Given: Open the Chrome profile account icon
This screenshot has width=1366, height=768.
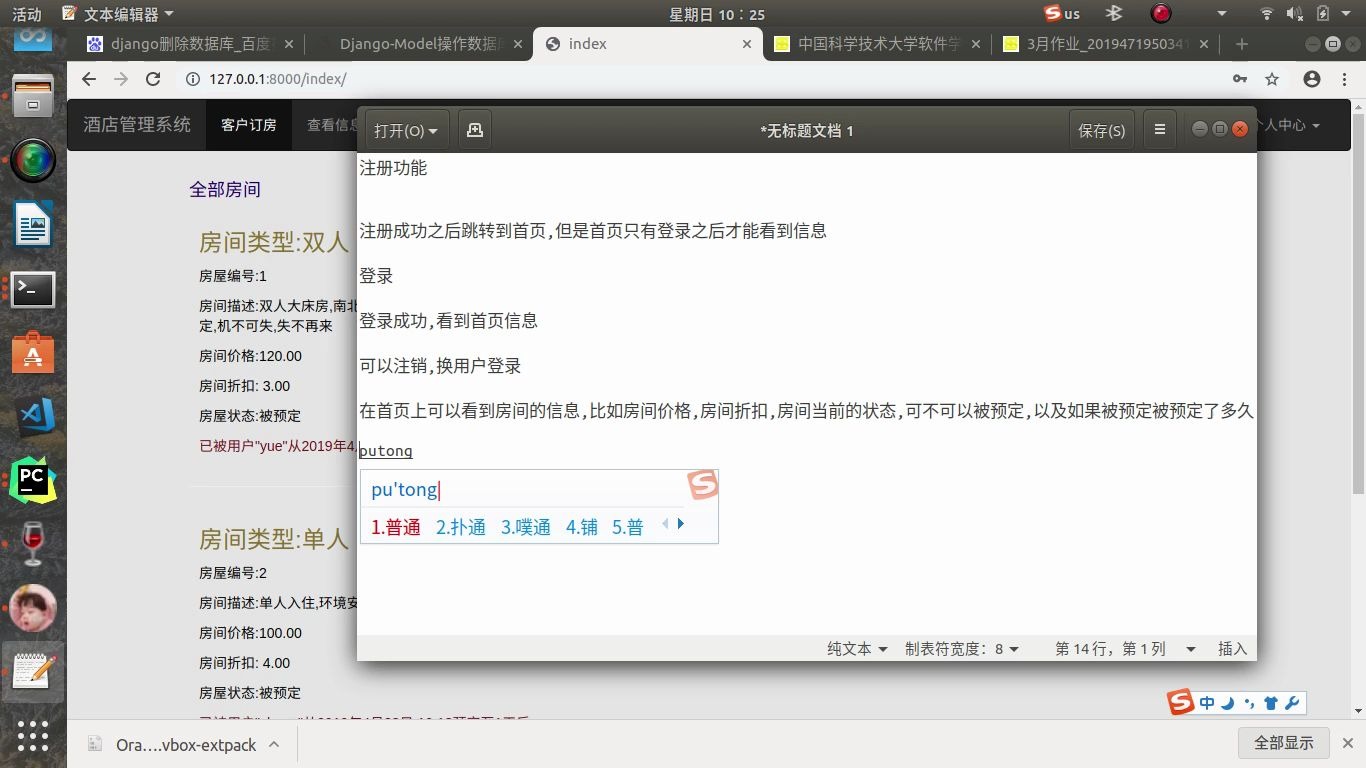Looking at the screenshot, I should click(1312, 79).
